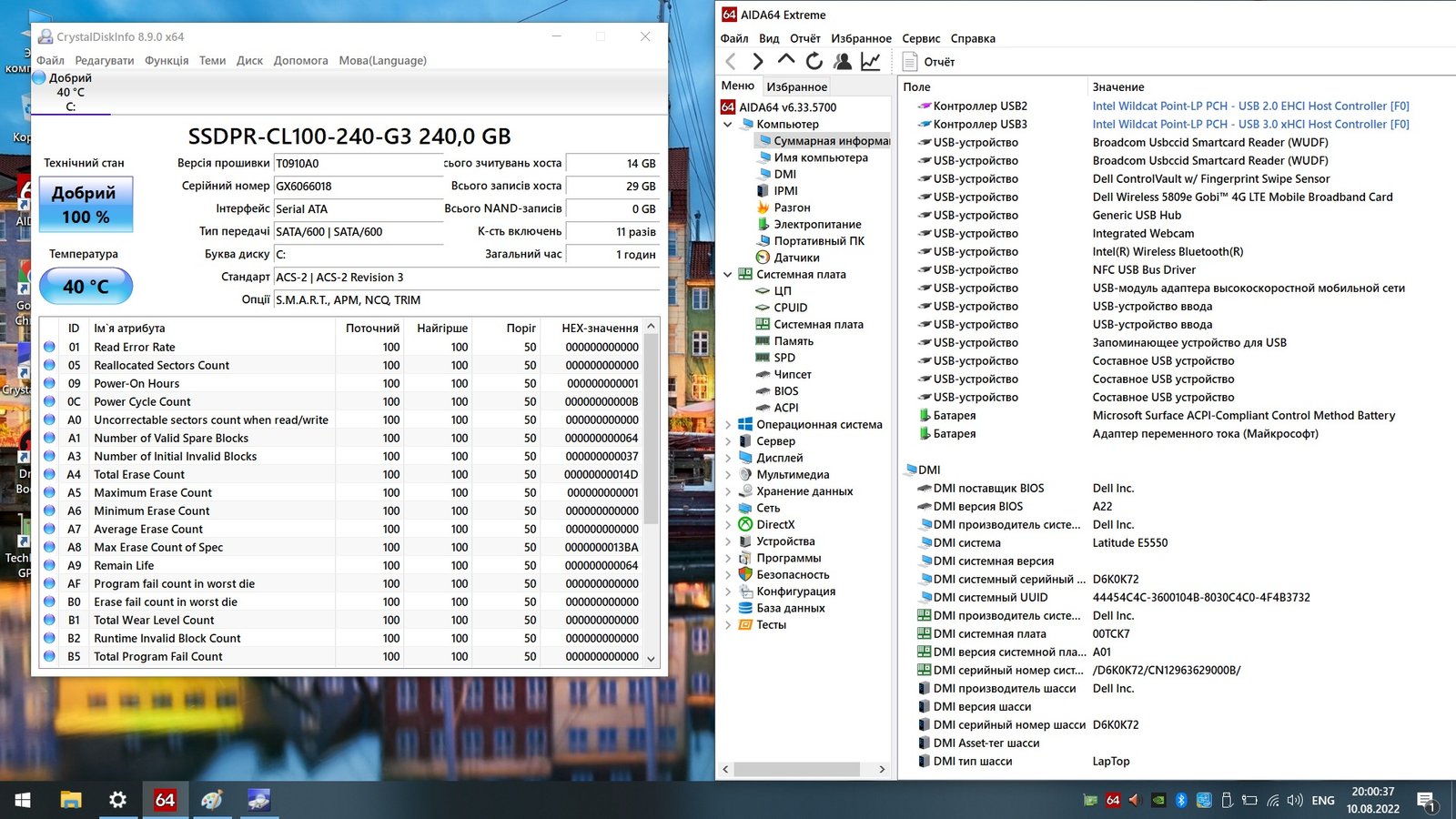This screenshot has height=819, width=1456.
Task: Click the 40 °C temperature button
Action: 86,286
